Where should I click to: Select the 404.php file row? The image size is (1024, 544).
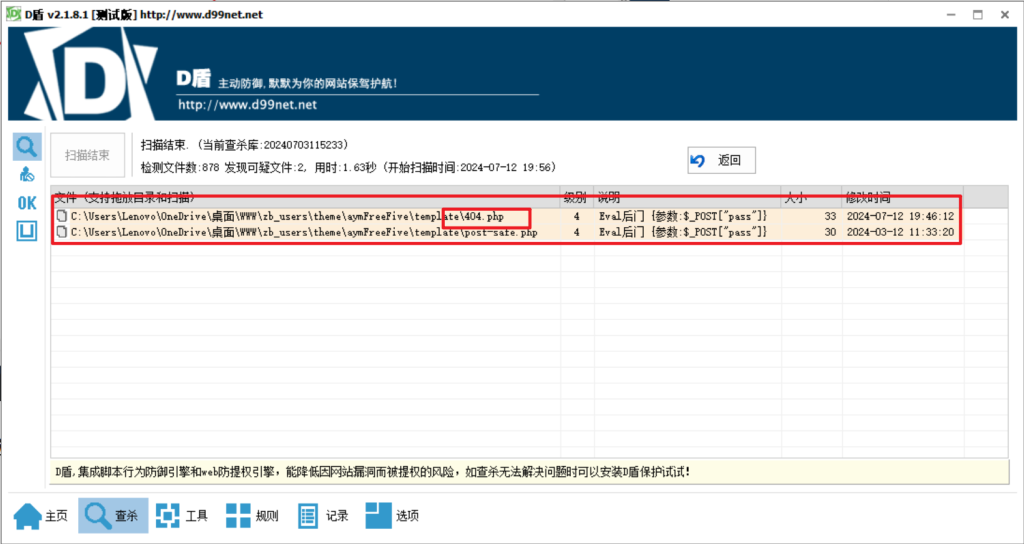pyautogui.click(x=300, y=216)
